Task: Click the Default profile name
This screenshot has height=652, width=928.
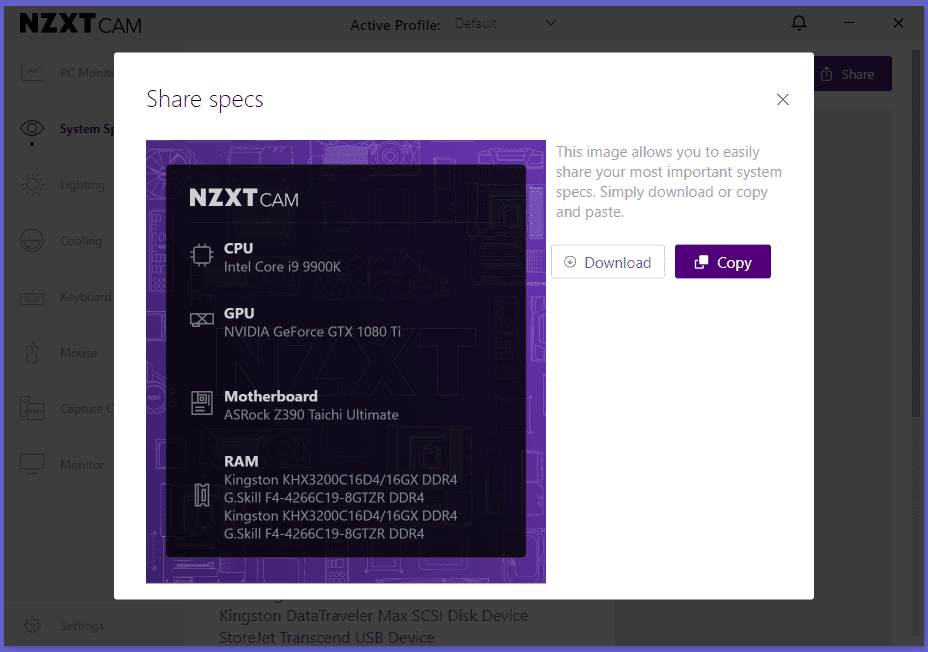Action: pos(475,24)
